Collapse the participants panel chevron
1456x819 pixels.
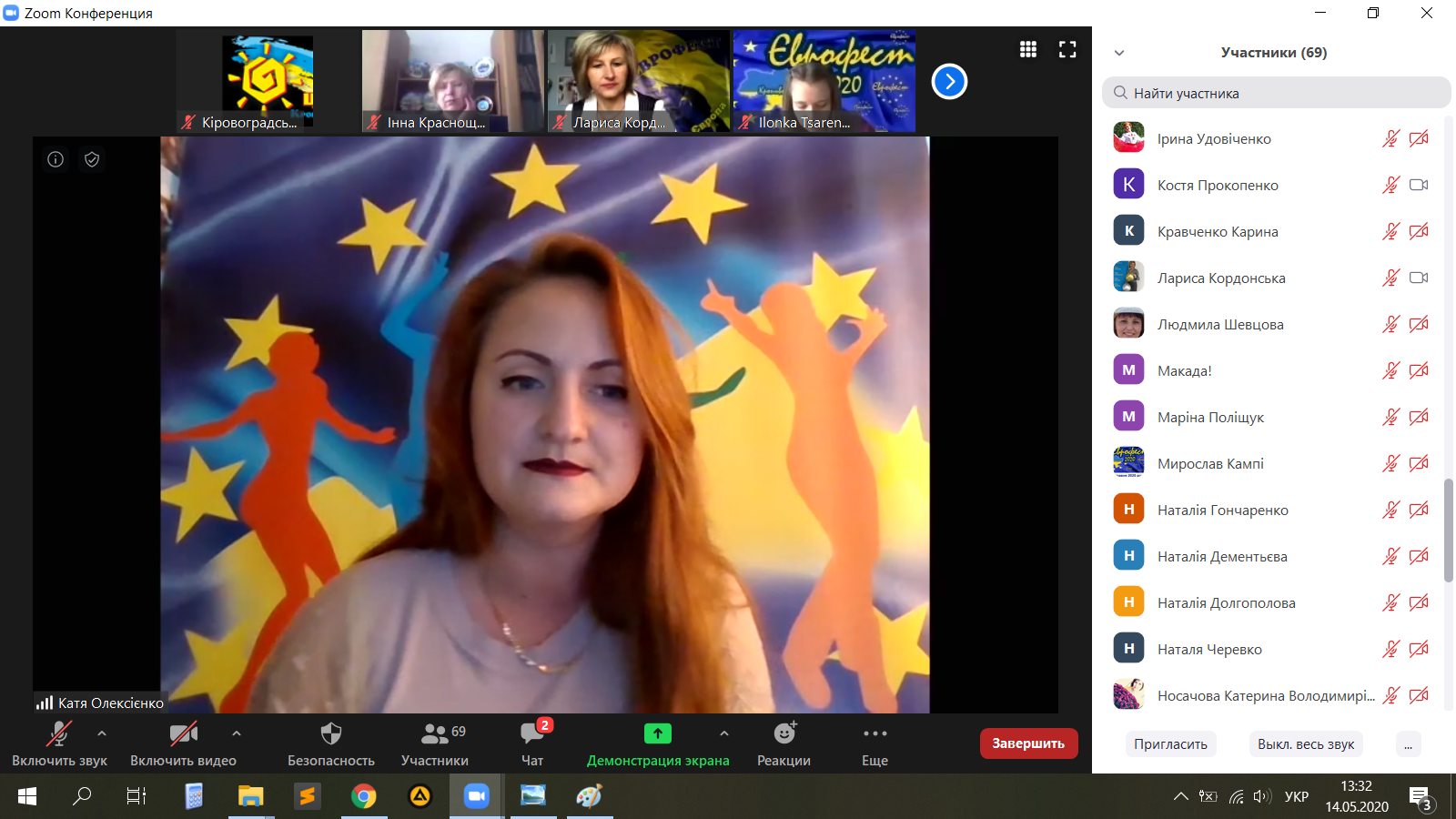tap(1119, 53)
